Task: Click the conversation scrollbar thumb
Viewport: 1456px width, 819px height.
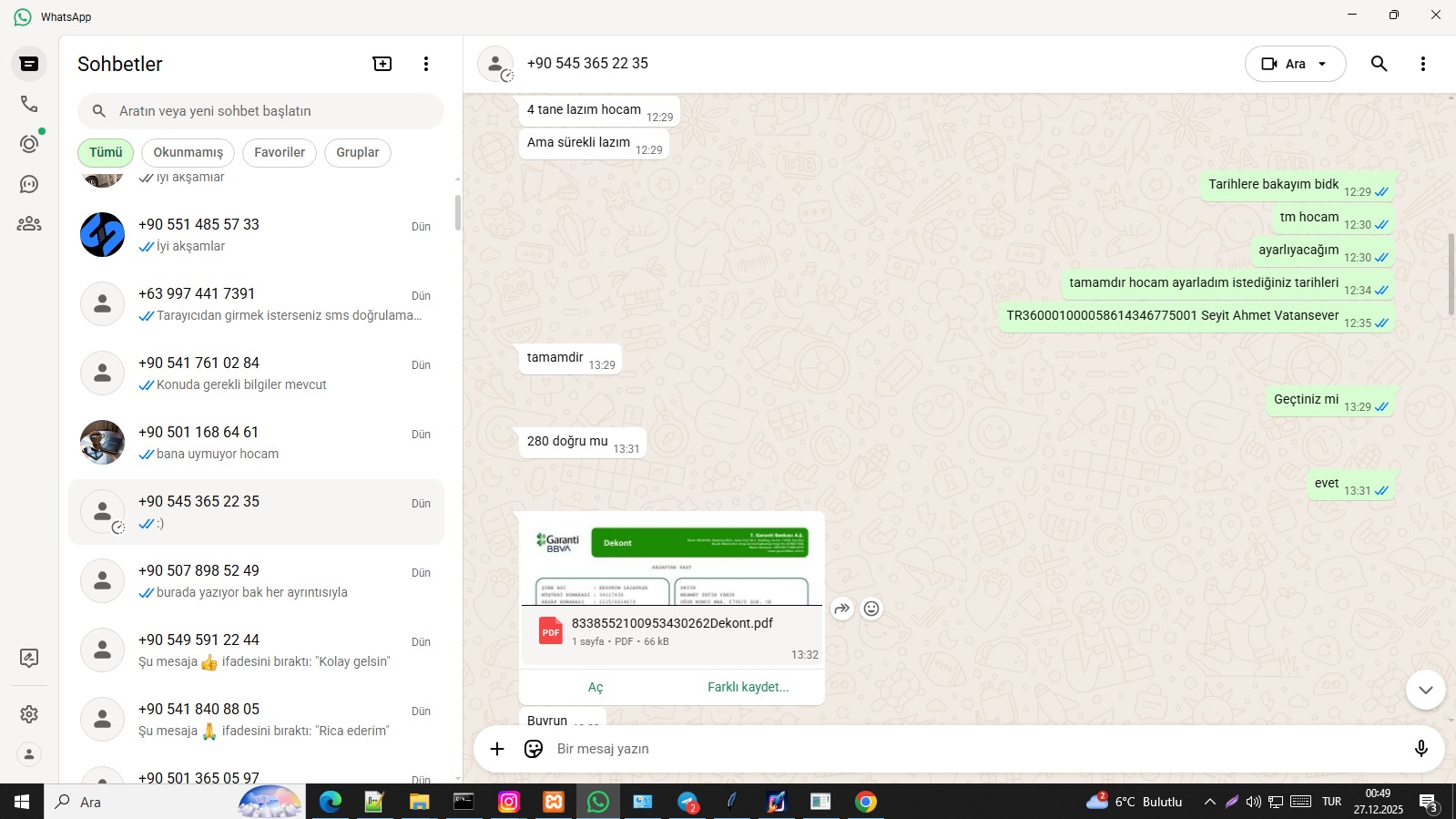Action: [1451, 273]
